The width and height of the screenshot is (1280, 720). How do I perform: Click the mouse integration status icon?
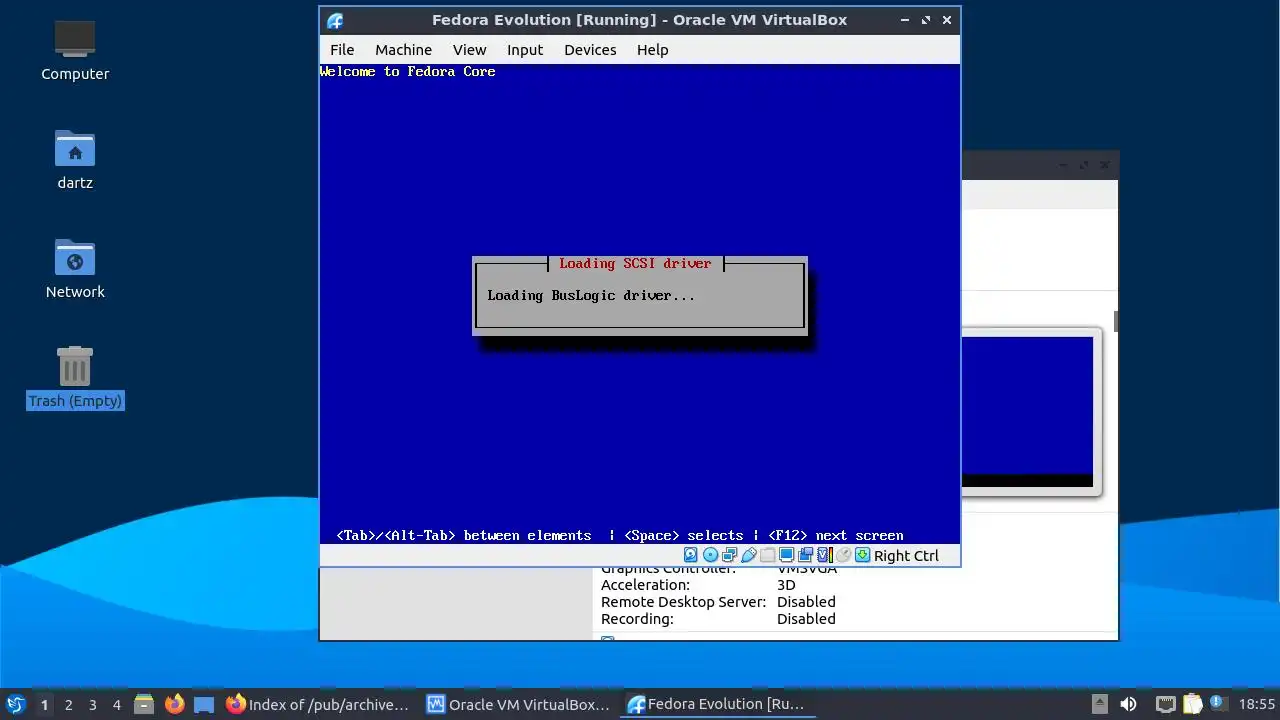click(x=843, y=555)
